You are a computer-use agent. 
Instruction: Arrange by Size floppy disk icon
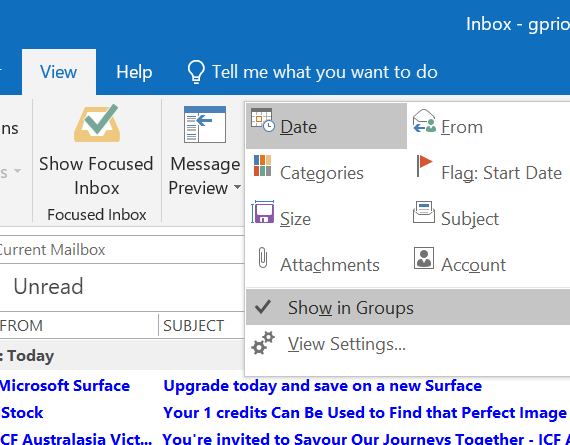click(x=262, y=212)
